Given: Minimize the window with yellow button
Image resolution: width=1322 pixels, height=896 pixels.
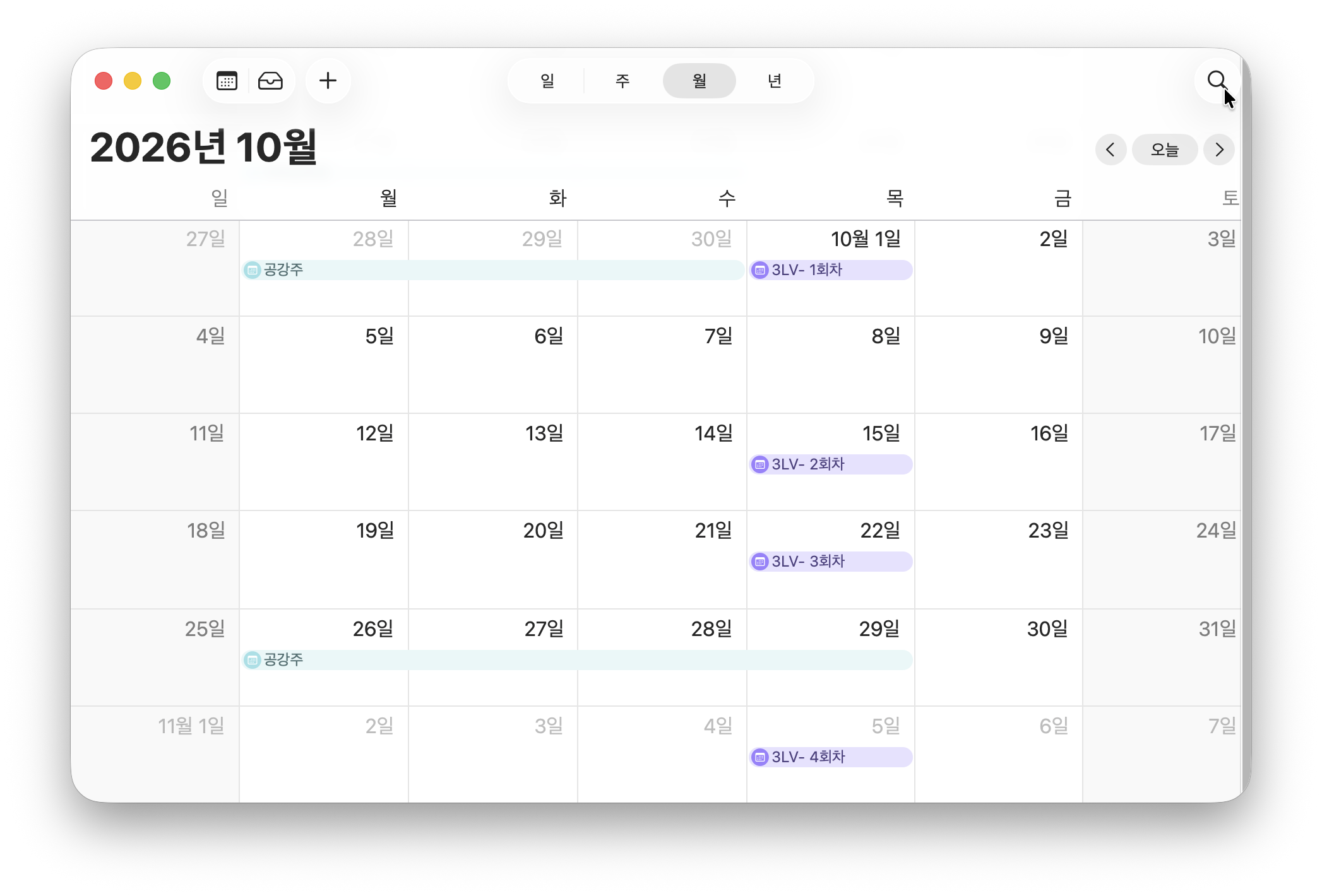Looking at the screenshot, I should coord(133,81).
